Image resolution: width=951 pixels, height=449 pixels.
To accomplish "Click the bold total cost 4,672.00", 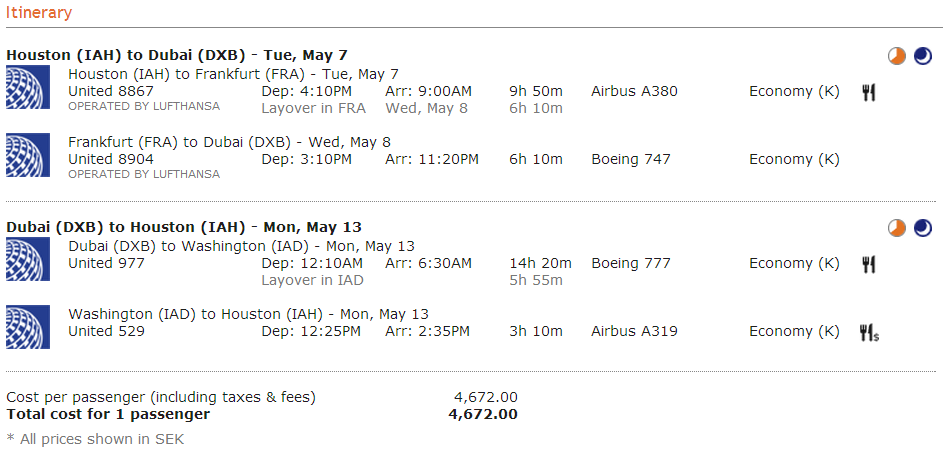I will 483,414.
